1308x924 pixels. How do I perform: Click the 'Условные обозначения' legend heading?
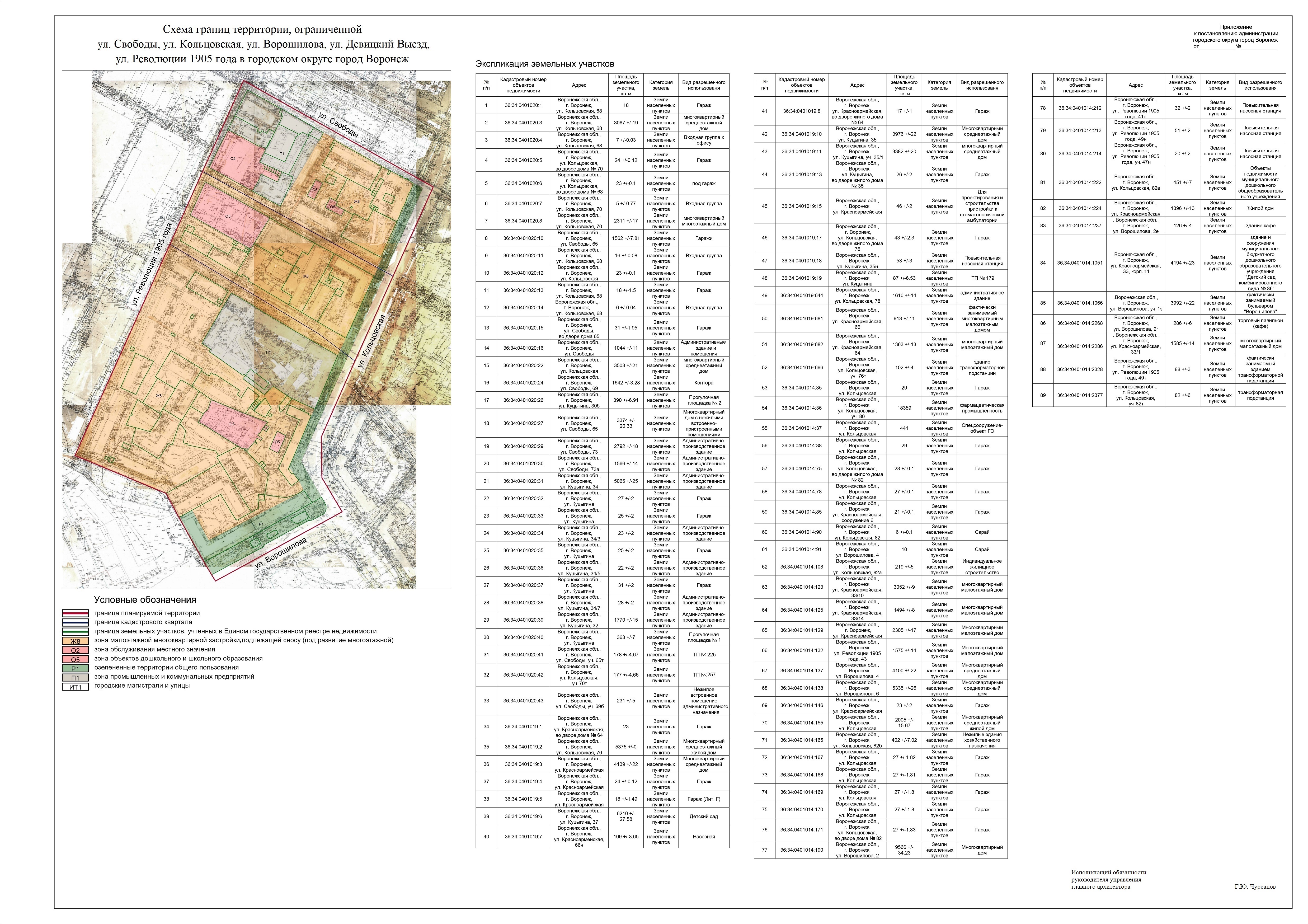(x=145, y=600)
